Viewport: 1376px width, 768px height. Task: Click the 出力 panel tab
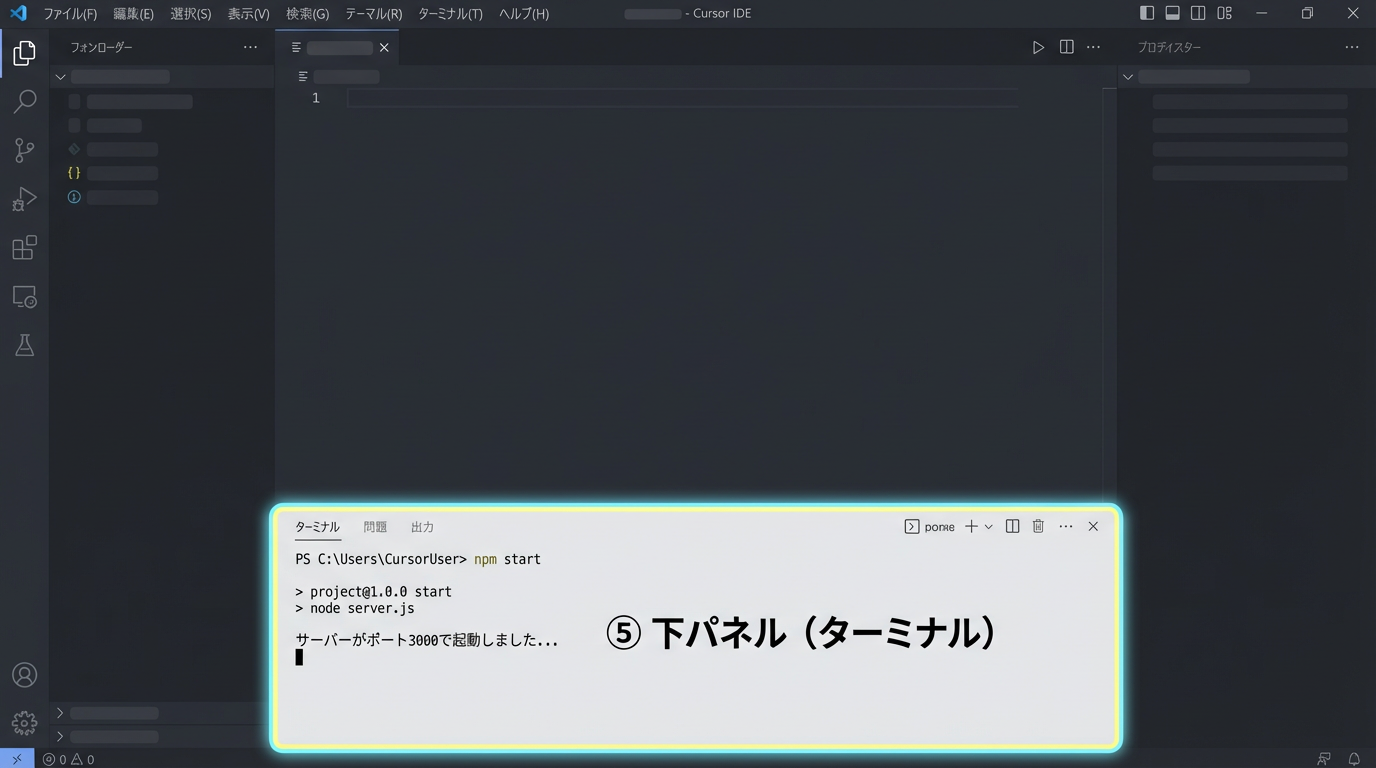tap(422, 526)
